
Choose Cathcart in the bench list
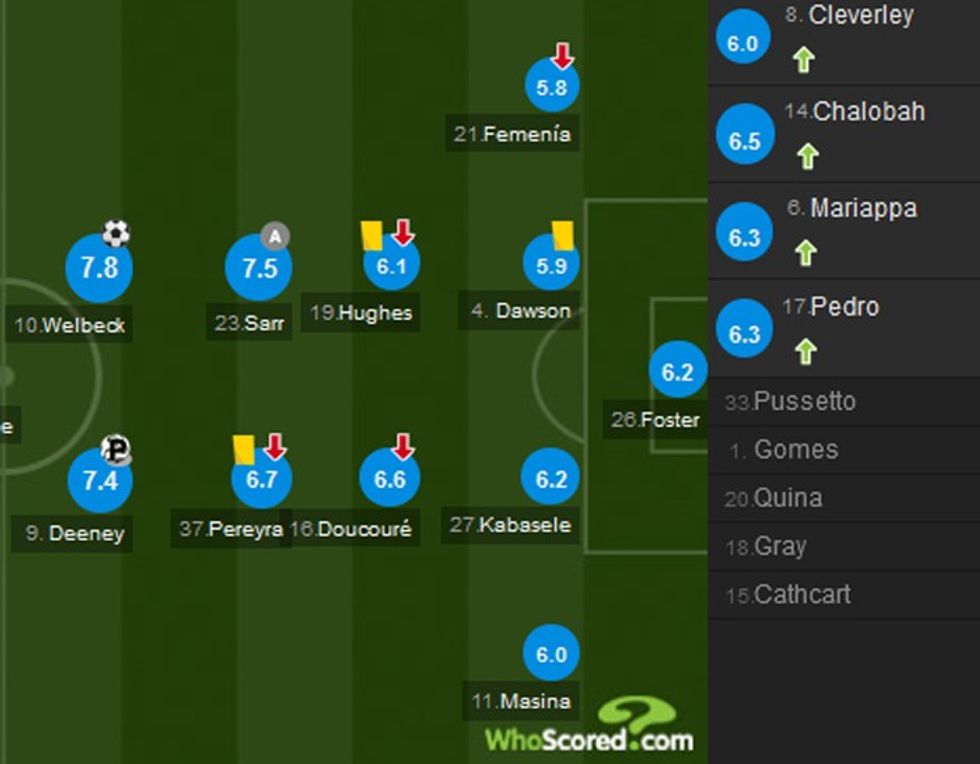[801, 595]
